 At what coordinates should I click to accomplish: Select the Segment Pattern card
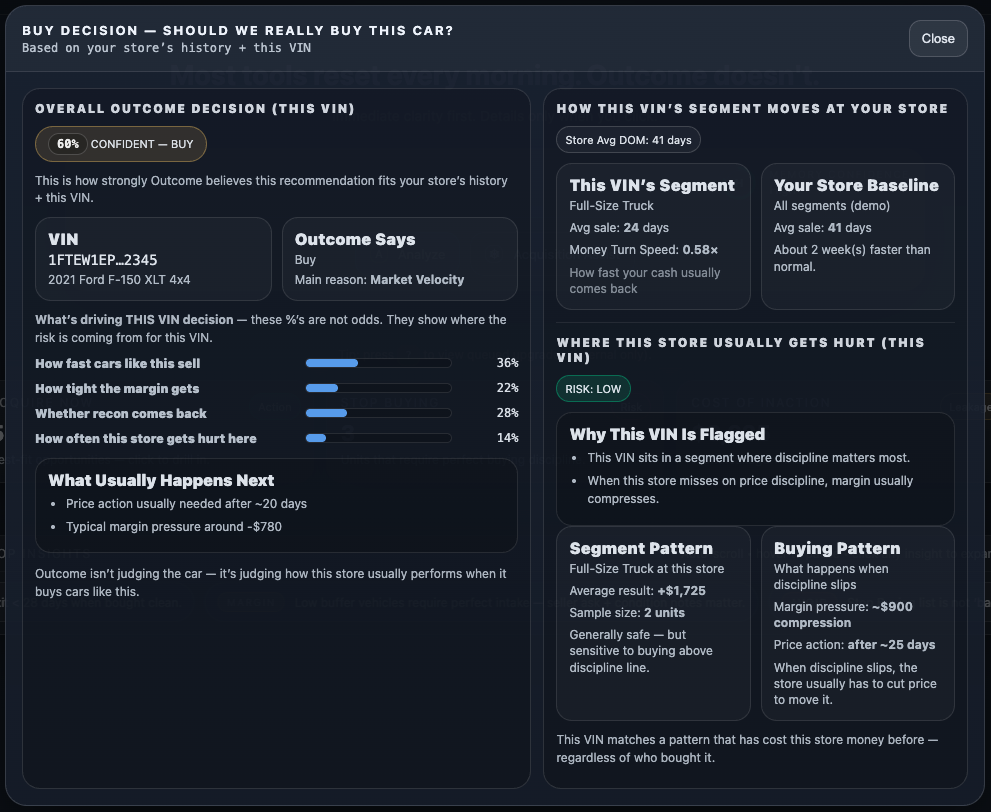pos(652,623)
